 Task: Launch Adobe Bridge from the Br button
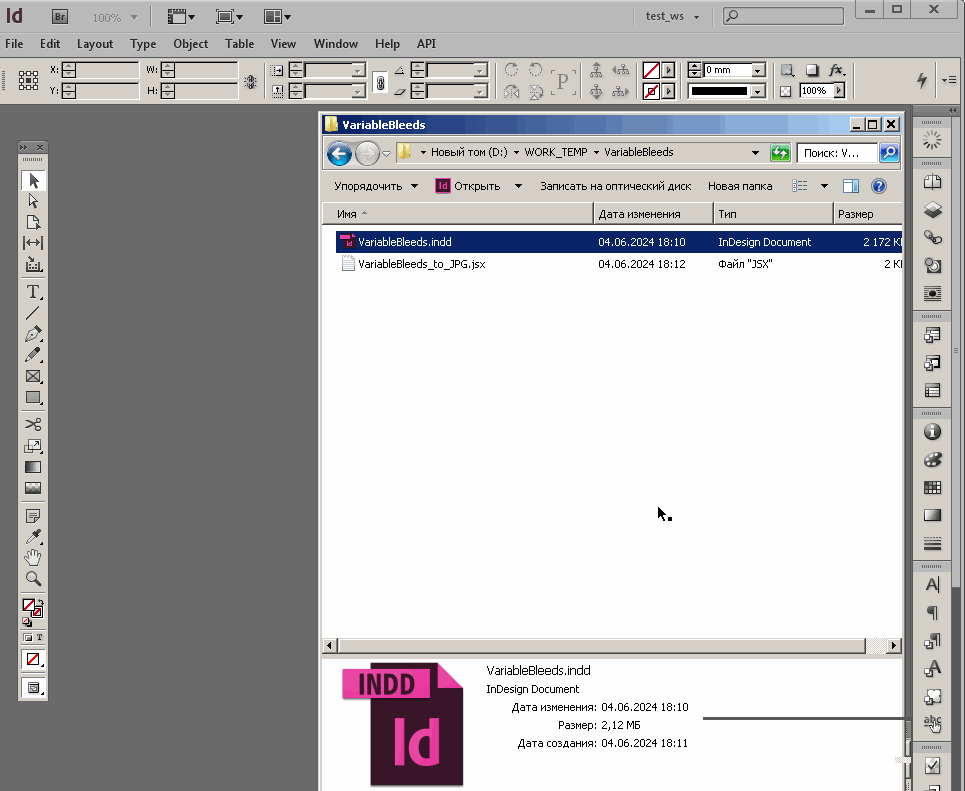point(60,17)
